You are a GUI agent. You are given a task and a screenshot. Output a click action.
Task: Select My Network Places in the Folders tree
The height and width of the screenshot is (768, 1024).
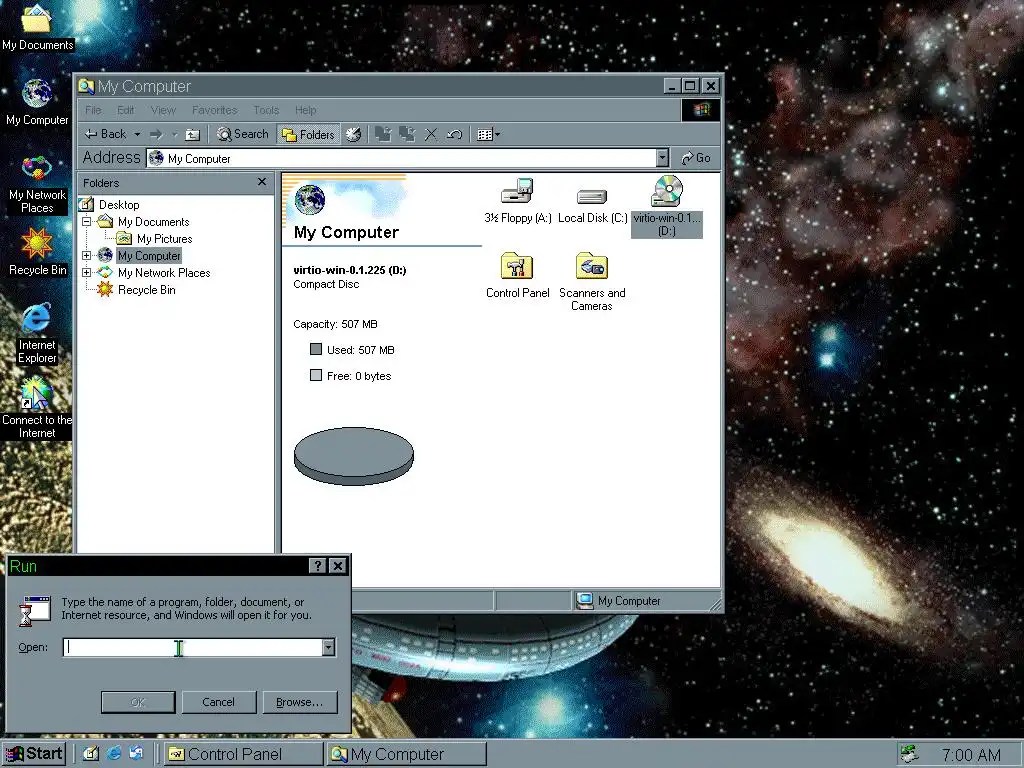point(164,273)
